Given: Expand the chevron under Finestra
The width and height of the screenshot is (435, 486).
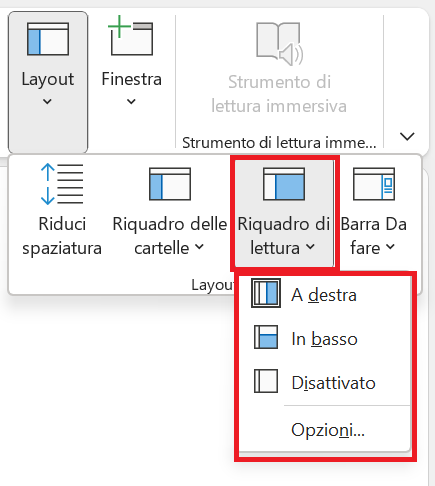Looking at the screenshot, I should coord(131,101).
